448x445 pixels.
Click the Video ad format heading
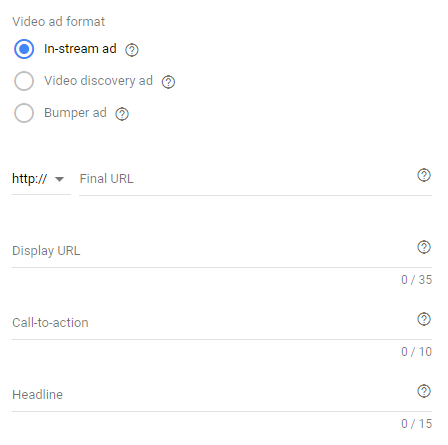tap(58, 22)
